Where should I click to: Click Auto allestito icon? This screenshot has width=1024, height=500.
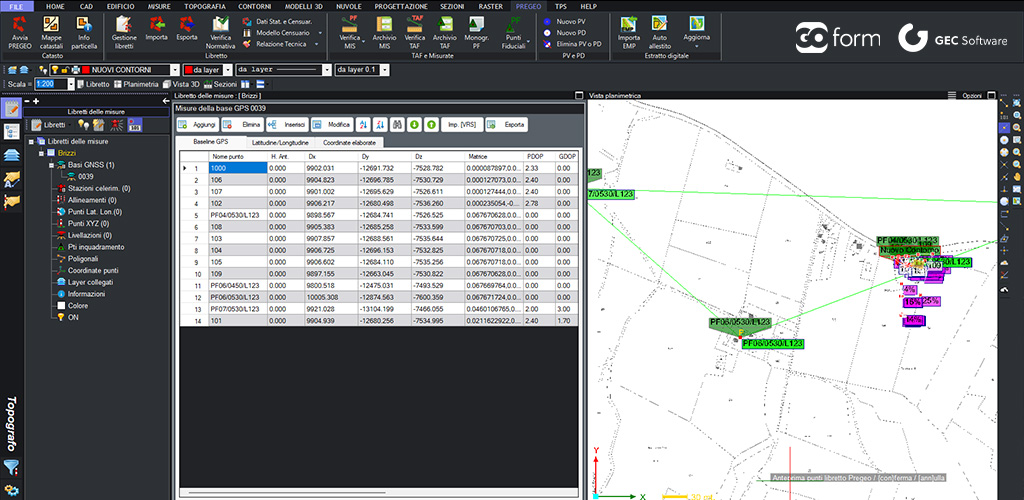click(x=660, y=33)
